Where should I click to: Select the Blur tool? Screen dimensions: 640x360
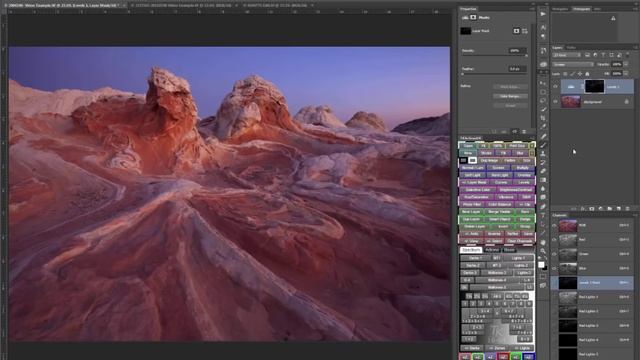coord(543,188)
